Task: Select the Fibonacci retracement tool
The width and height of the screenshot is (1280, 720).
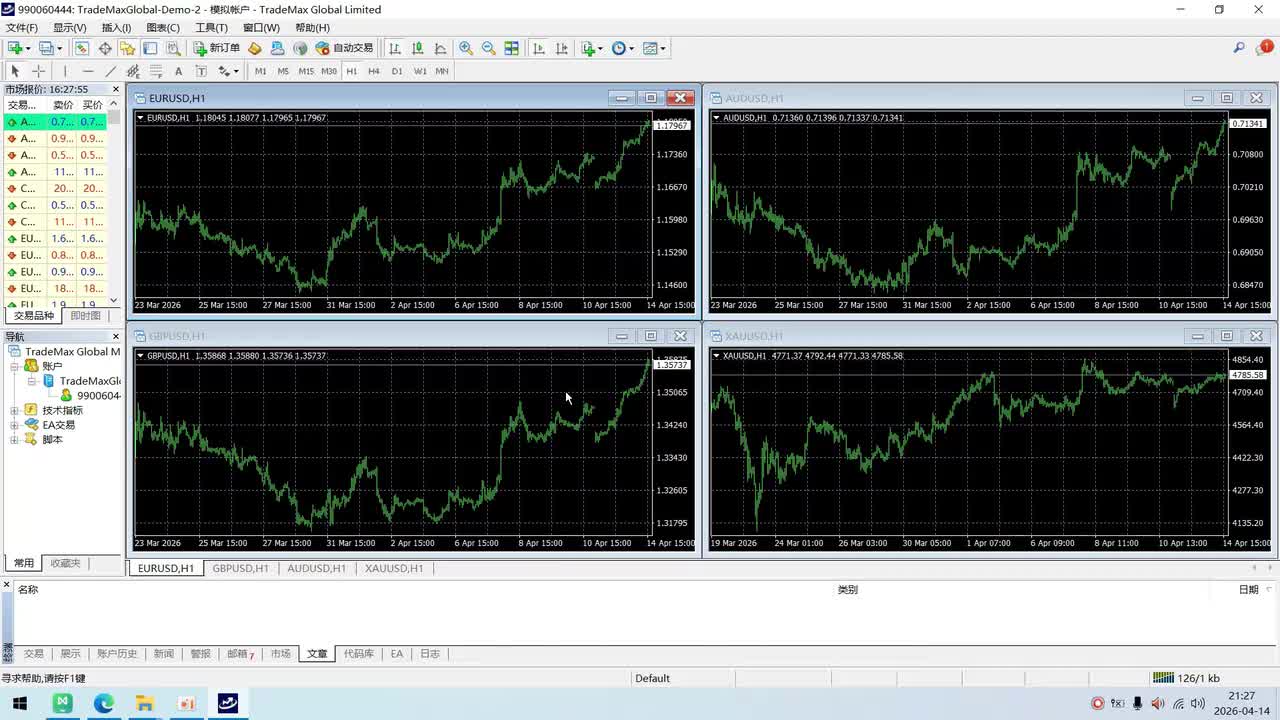Action: coord(156,71)
